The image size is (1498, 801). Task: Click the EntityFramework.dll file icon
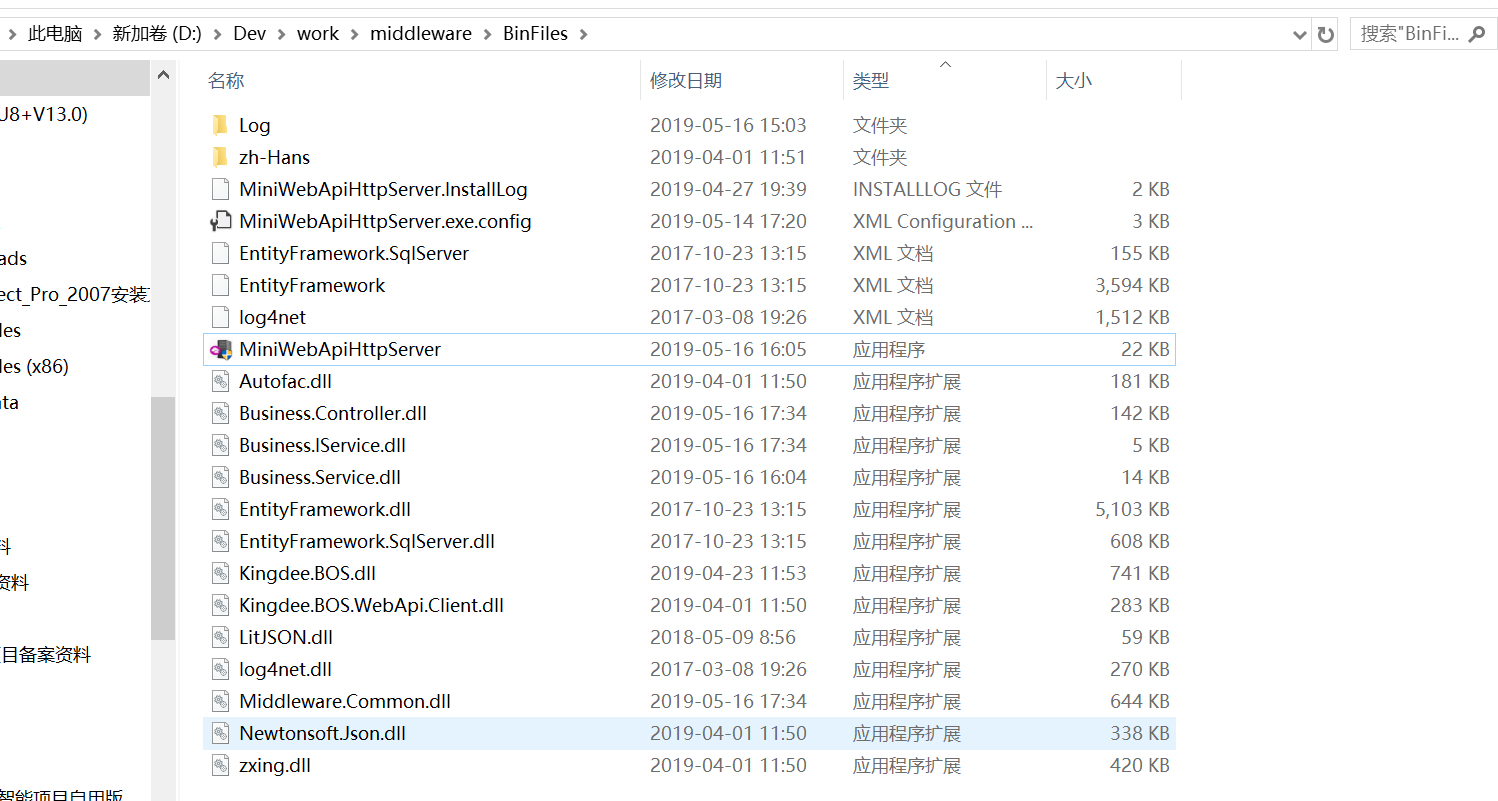221,509
